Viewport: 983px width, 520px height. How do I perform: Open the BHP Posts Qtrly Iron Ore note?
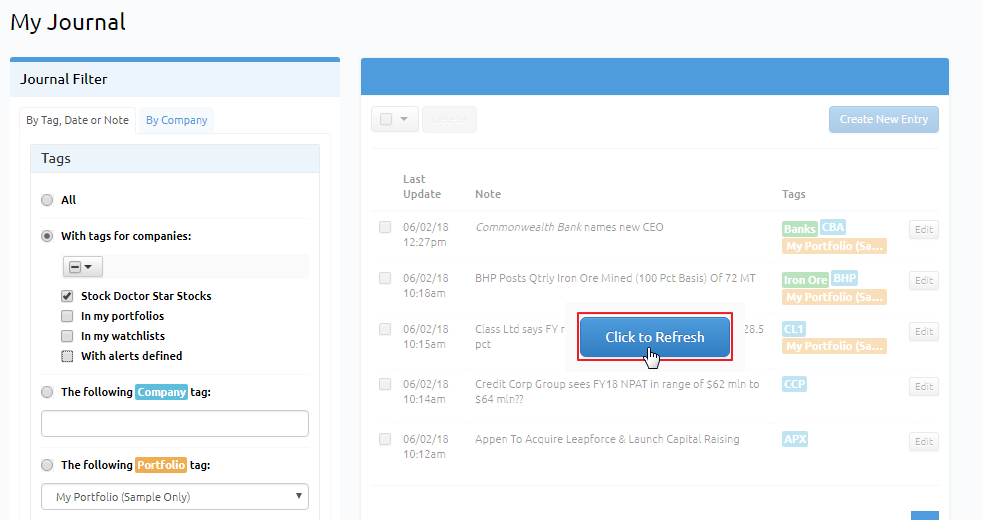[615, 278]
